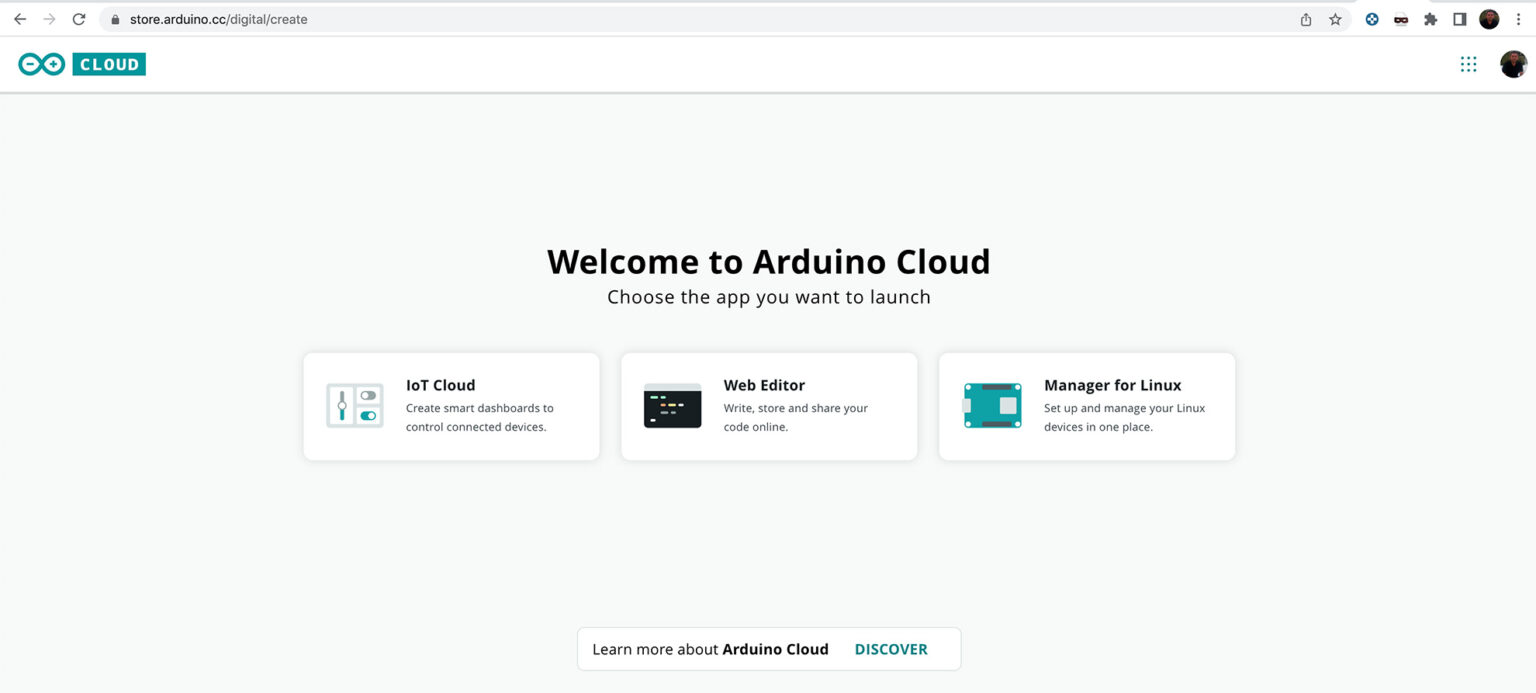
Task: View site information via the lock icon
Action: click(115, 19)
